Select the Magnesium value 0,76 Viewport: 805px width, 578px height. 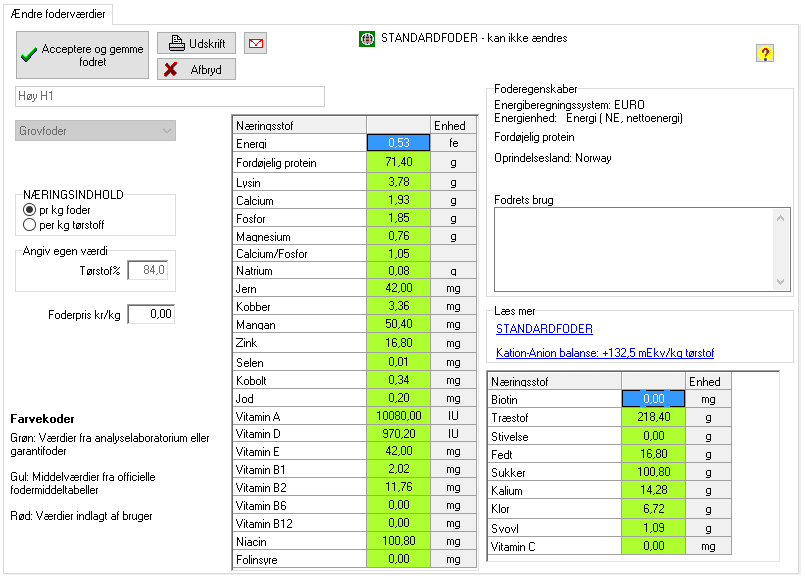pos(398,236)
